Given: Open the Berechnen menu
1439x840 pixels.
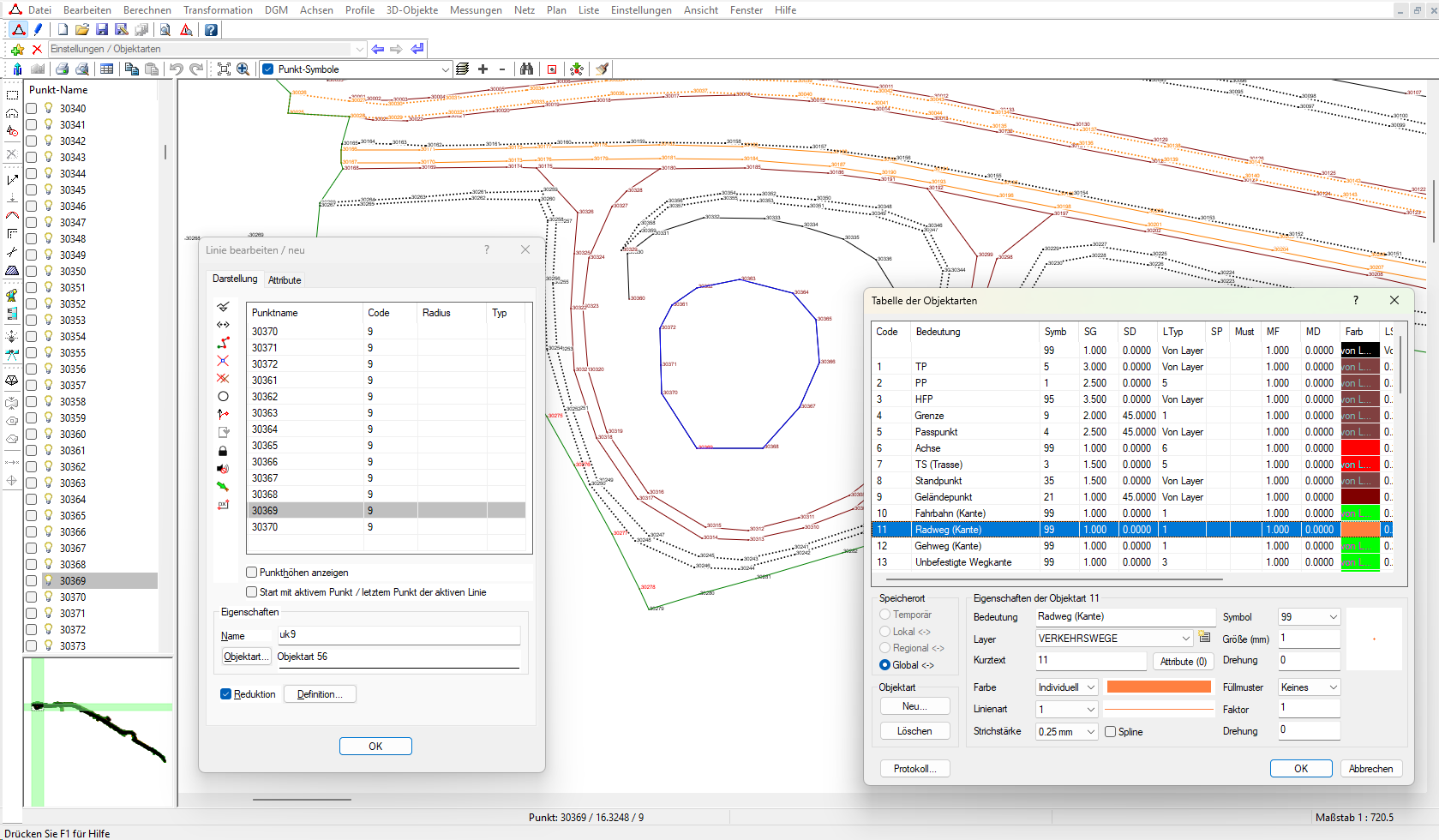Looking at the screenshot, I should pyautogui.click(x=147, y=10).
